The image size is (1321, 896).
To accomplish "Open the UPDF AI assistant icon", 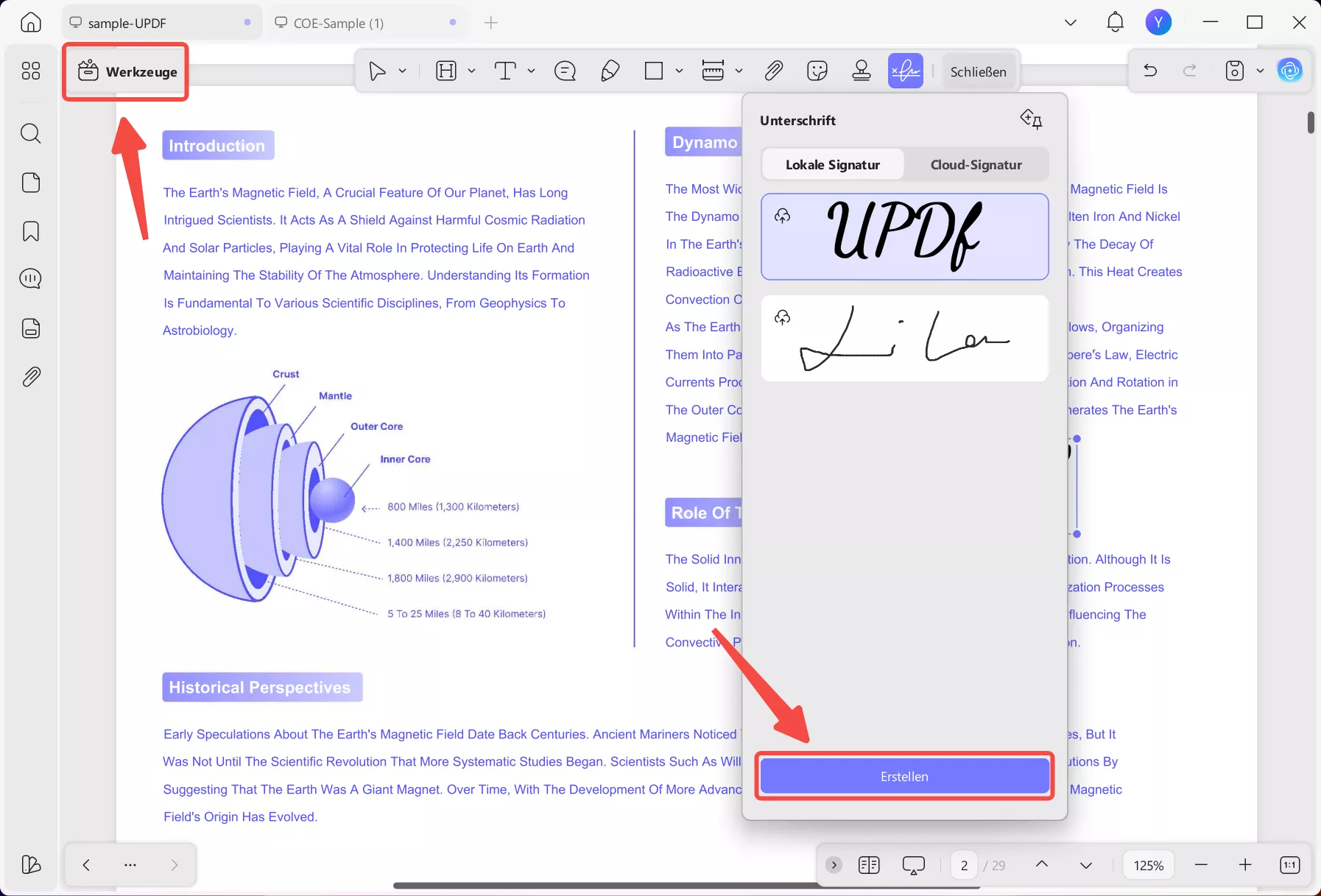I will point(1290,71).
